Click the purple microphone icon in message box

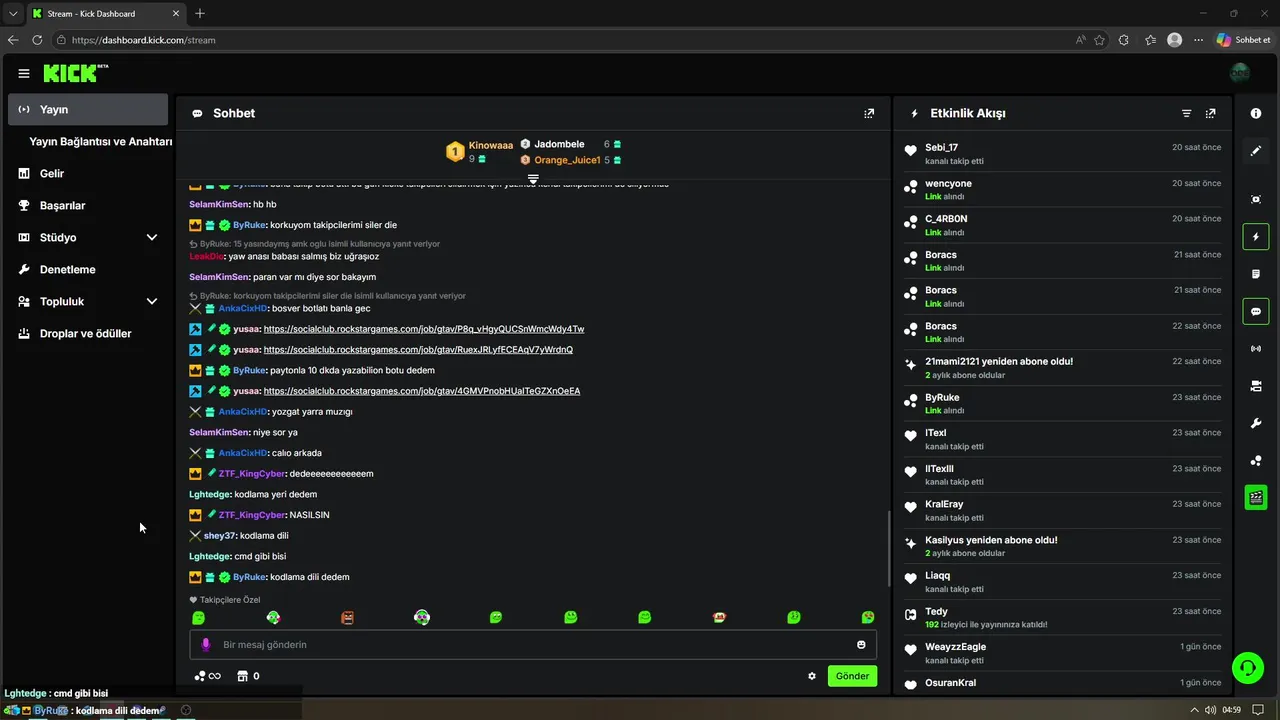pos(206,645)
